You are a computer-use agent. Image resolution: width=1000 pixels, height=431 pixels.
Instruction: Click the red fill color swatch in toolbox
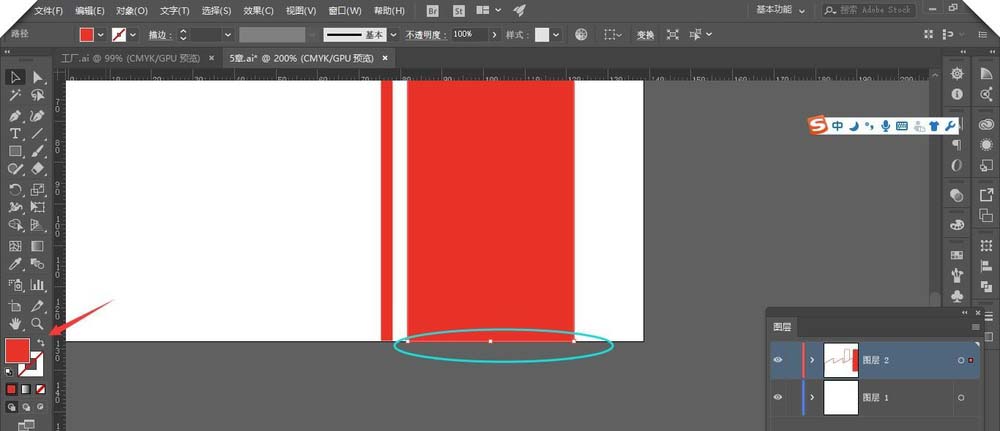pos(17,350)
